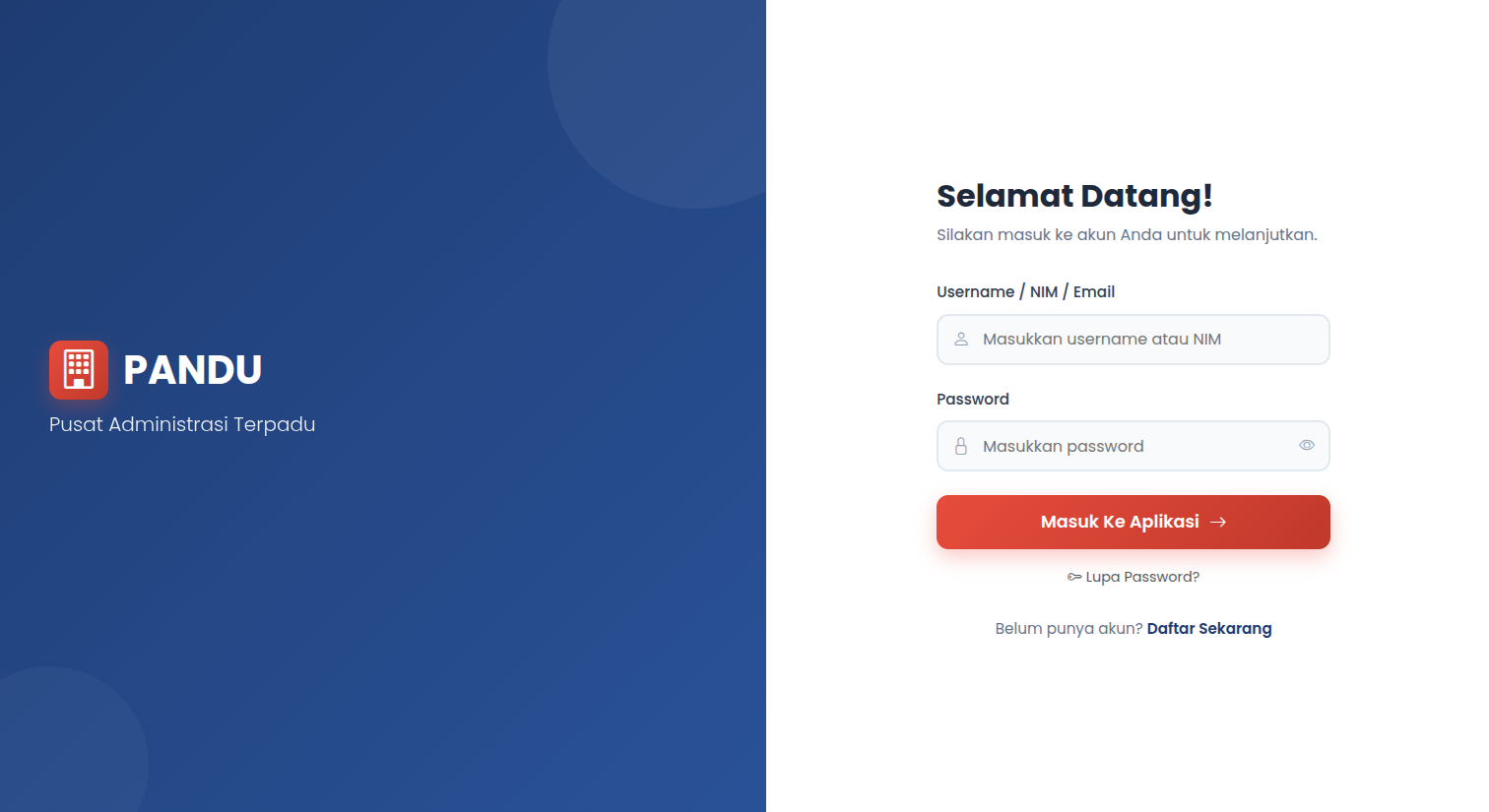
Task: Click the Username / NIM / Email label
Action: pyautogui.click(x=1025, y=292)
